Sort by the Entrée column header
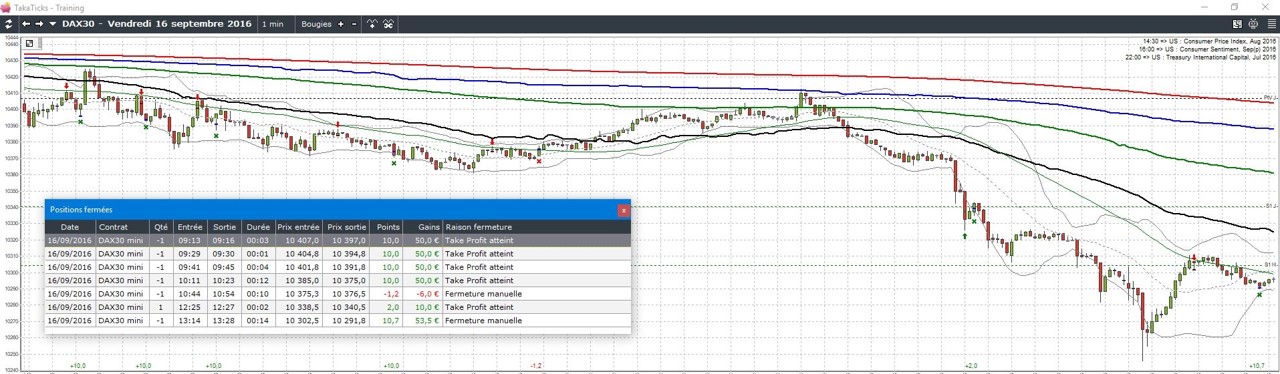This screenshot has height=374, width=1280. tap(190, 227)
